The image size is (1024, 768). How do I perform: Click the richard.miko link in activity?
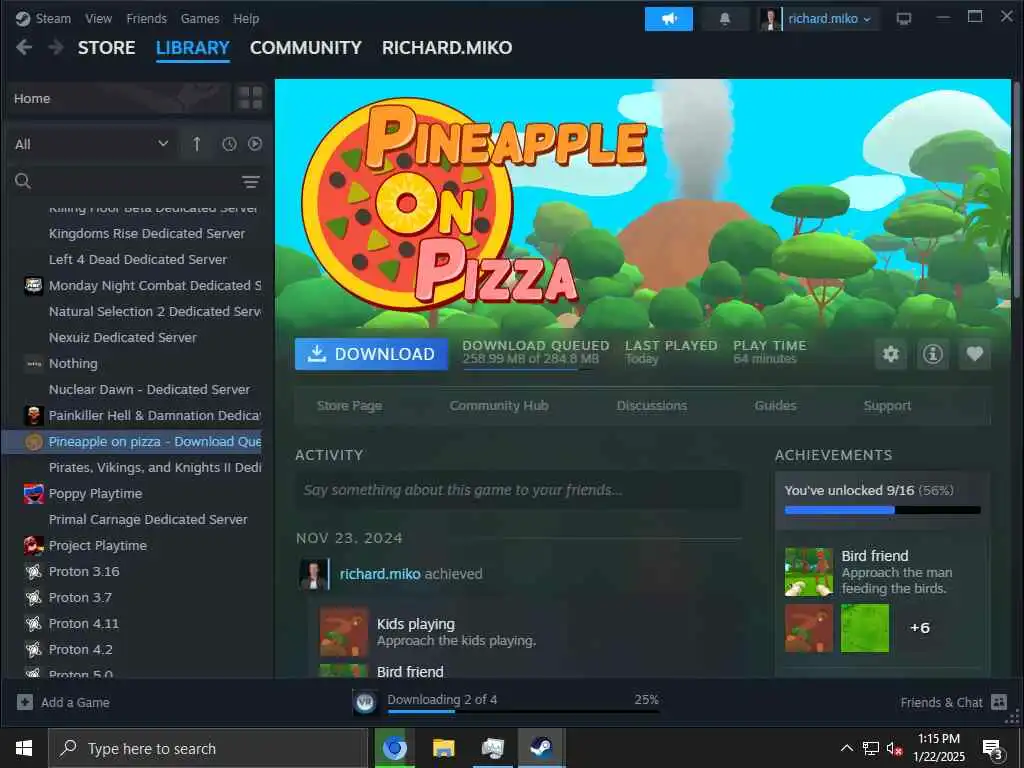380,574
